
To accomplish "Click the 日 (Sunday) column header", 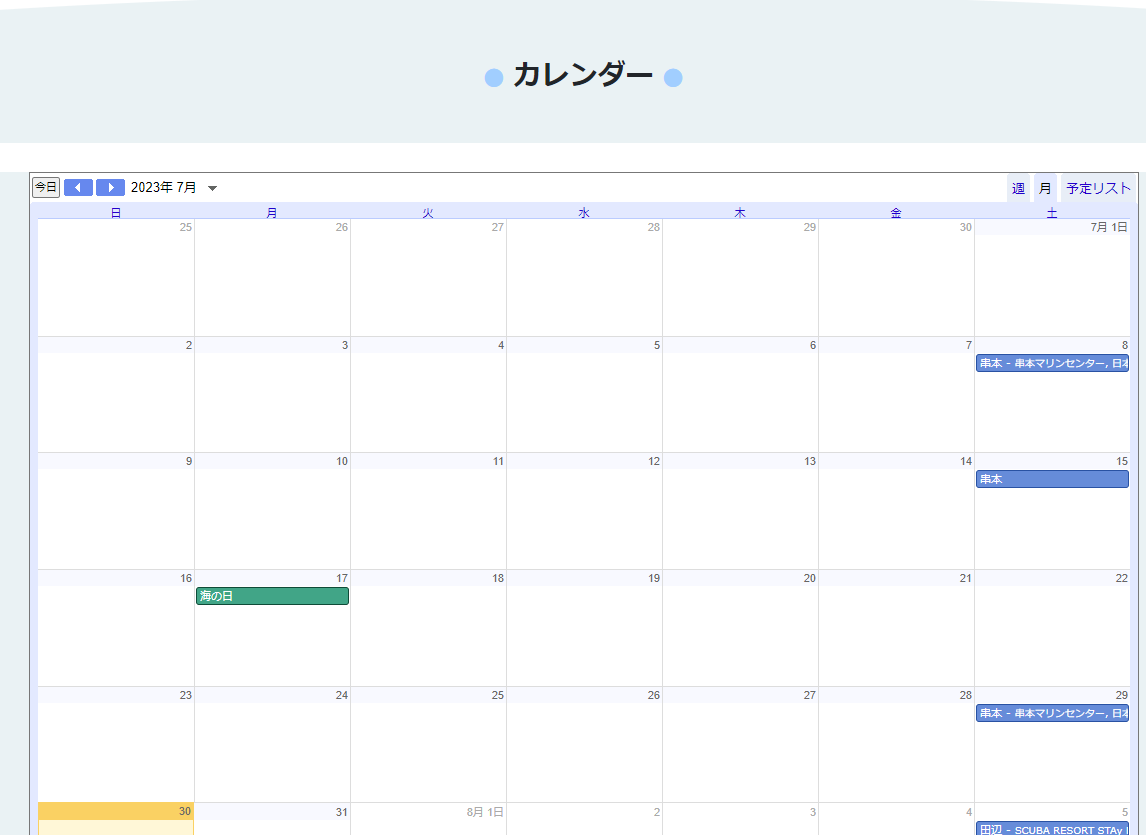I will click(x=115, y=211).
